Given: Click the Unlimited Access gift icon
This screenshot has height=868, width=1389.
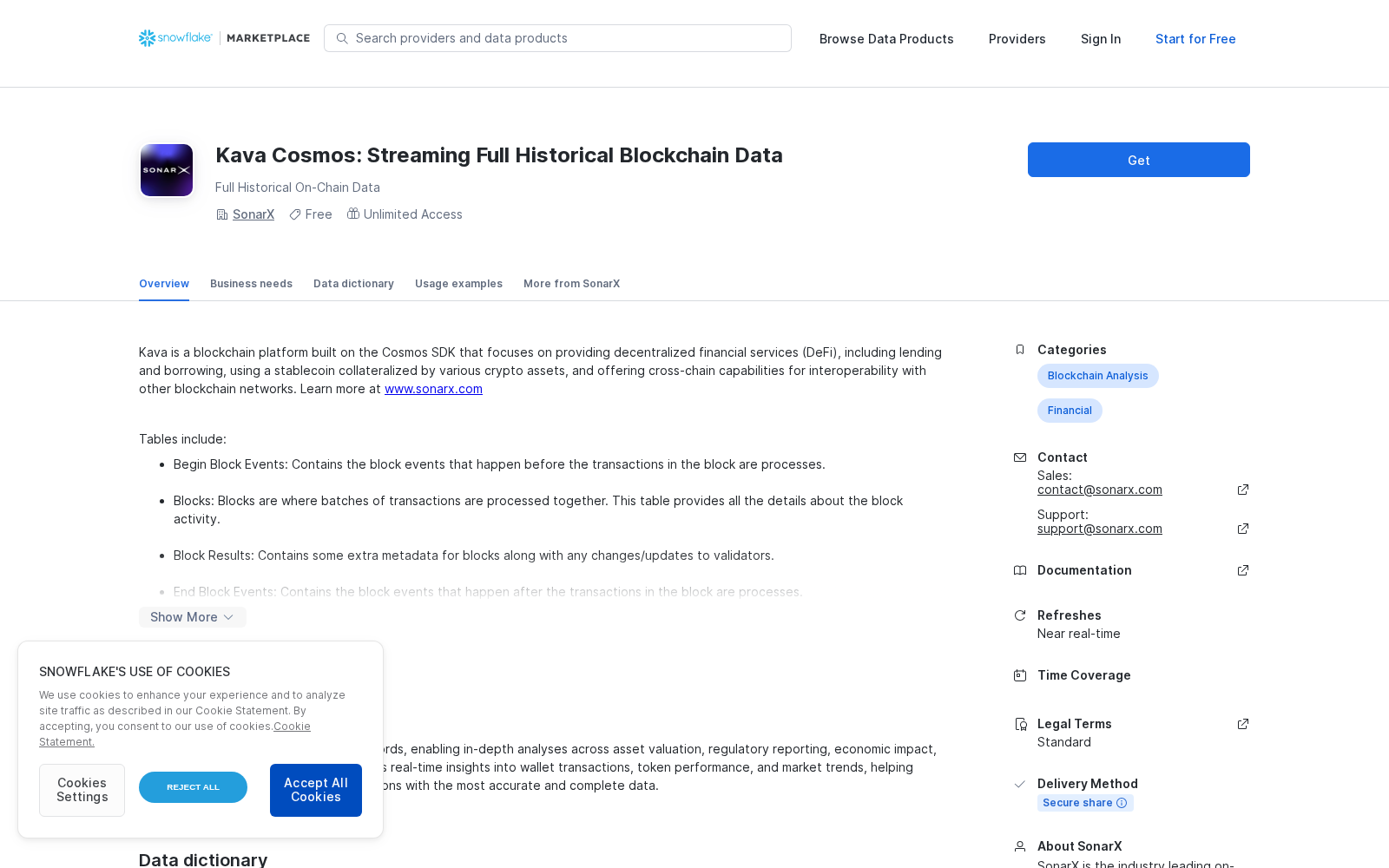Looking at the screenshot, I should [x=353, y=214].
